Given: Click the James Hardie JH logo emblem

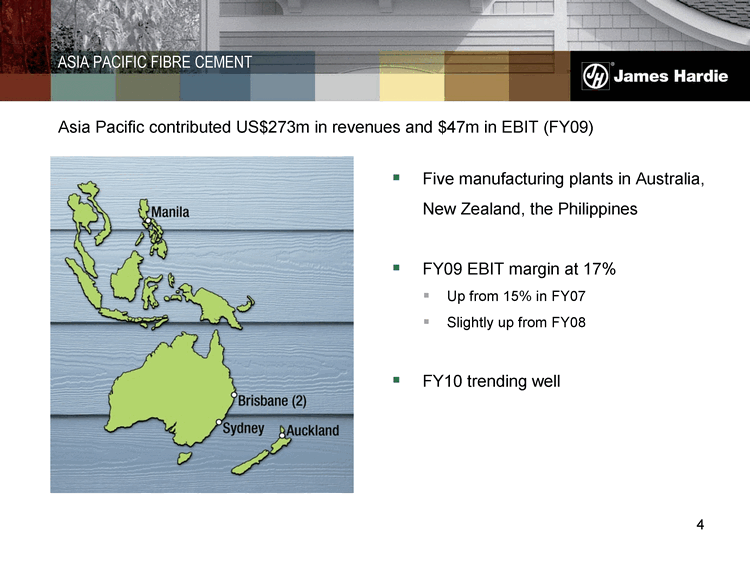Looking at the screenshot, I should [598, 77].
